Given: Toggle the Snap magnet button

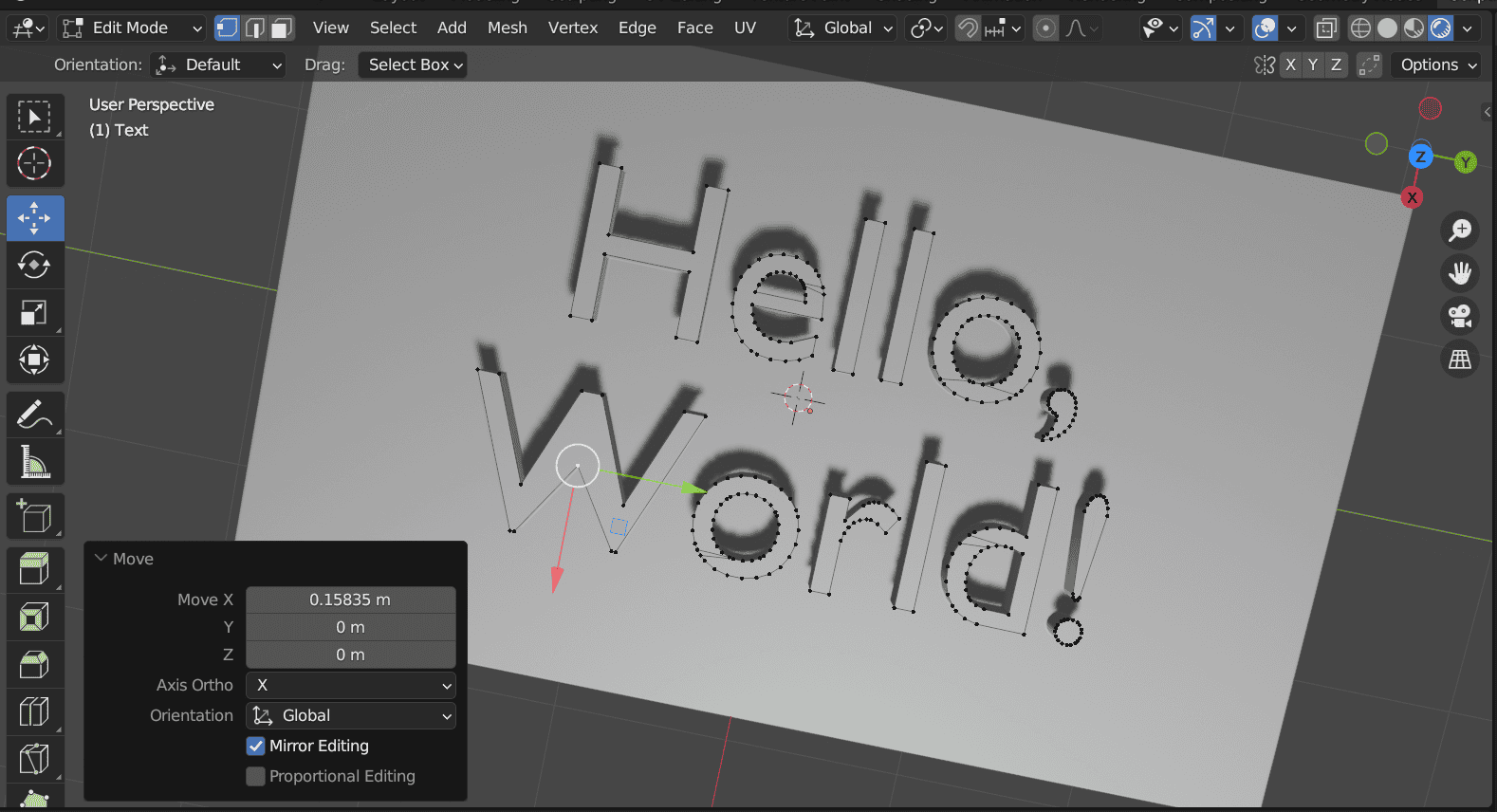Looking at the screenshot, I should [x=968, y=28].
